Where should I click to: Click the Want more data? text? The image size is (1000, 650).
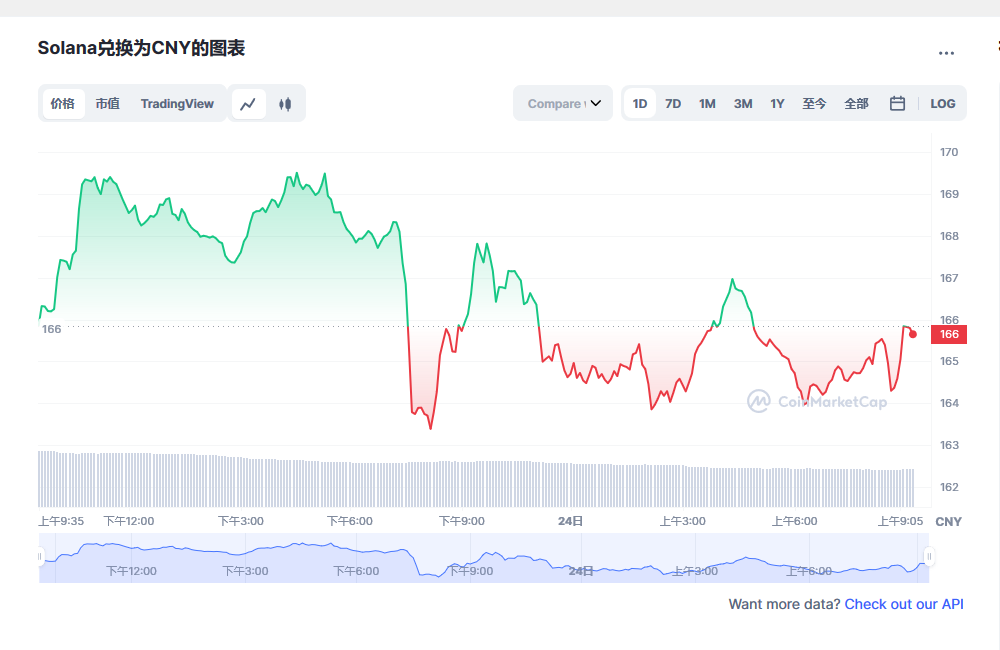[x=784, y=604]
